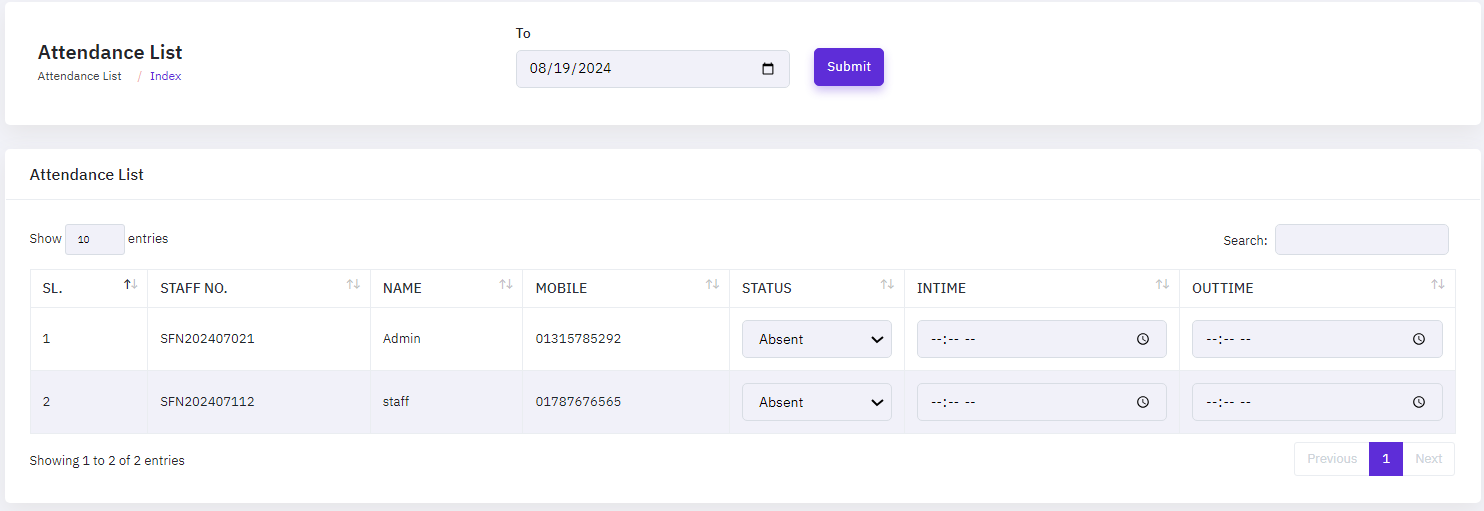
Task: Click the clock icon in Admin's INTIME field
Action: (1143, 339)
